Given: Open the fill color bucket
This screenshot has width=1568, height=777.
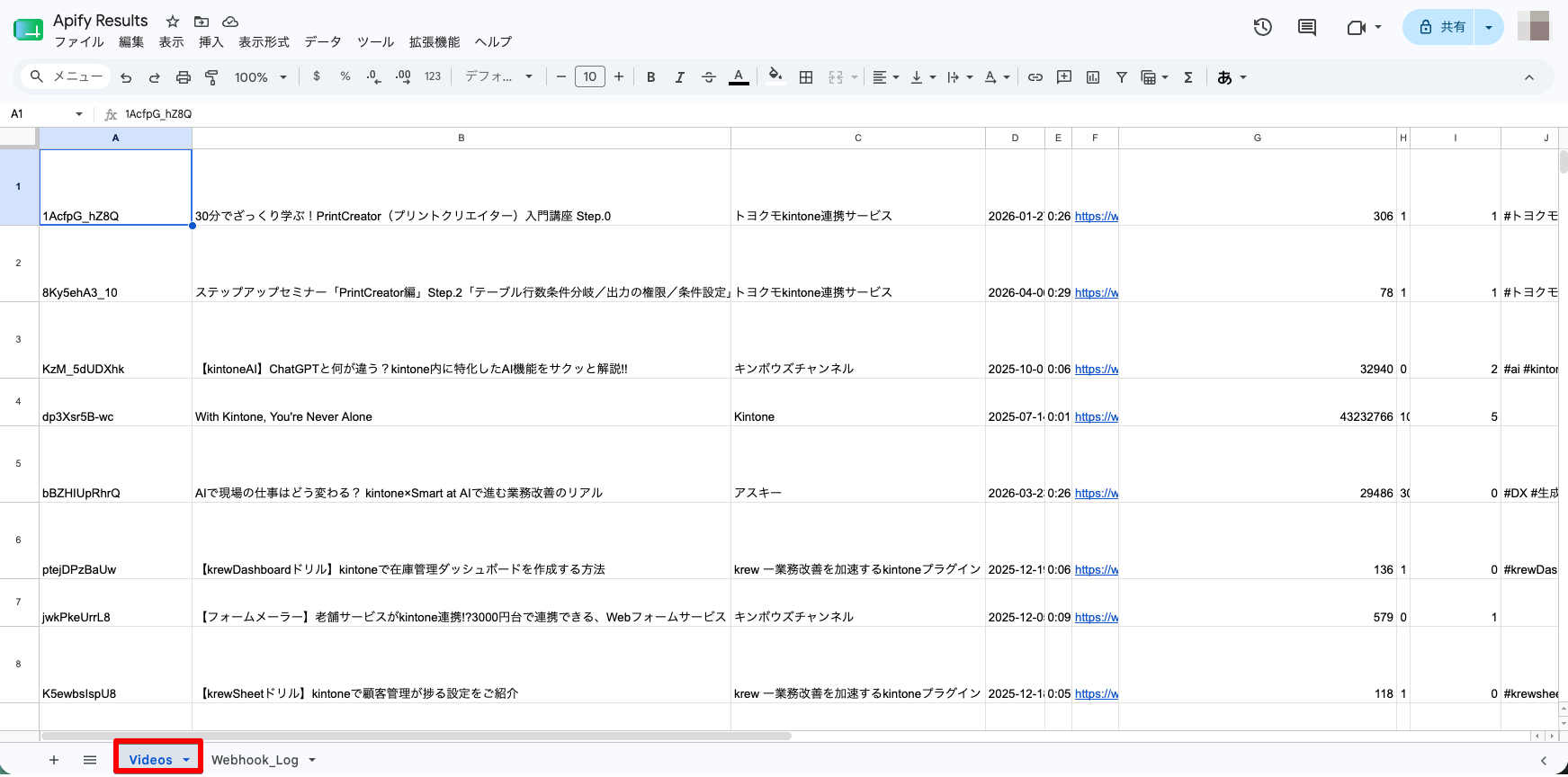Looking at the screenshot, I should tap(775, 77).
